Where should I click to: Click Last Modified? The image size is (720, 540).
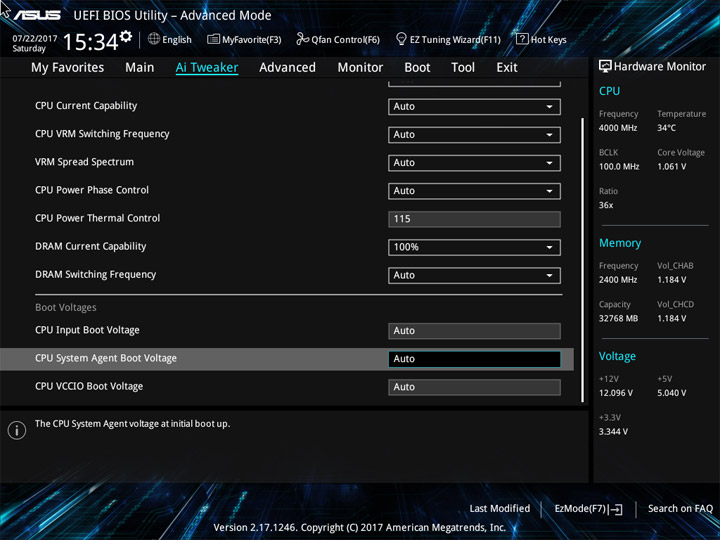click(499, 508)
